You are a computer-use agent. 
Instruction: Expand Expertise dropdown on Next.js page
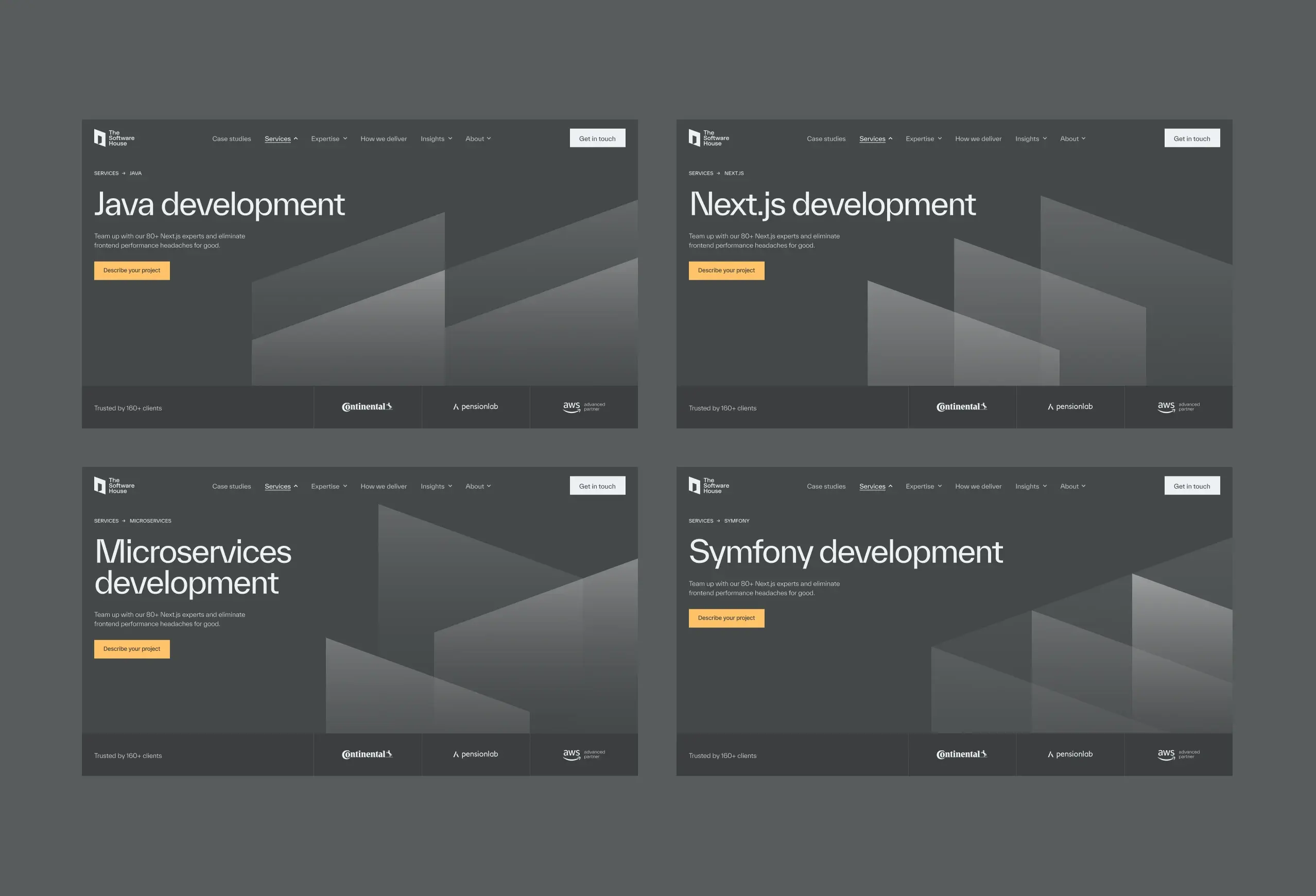[x=924, y=139]
